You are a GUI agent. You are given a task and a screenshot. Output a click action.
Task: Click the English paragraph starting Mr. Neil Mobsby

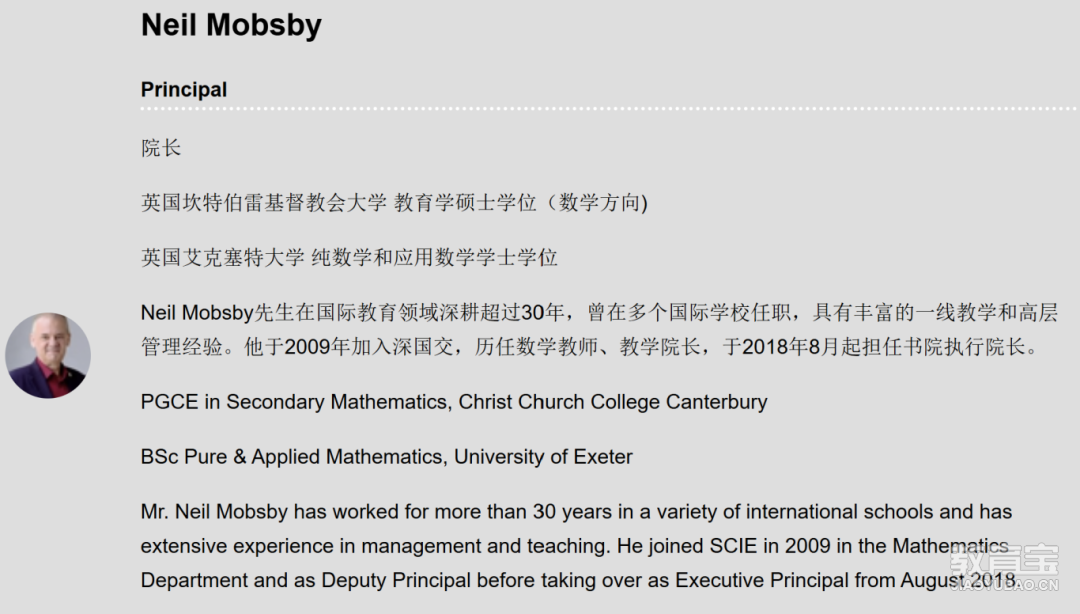579,546
